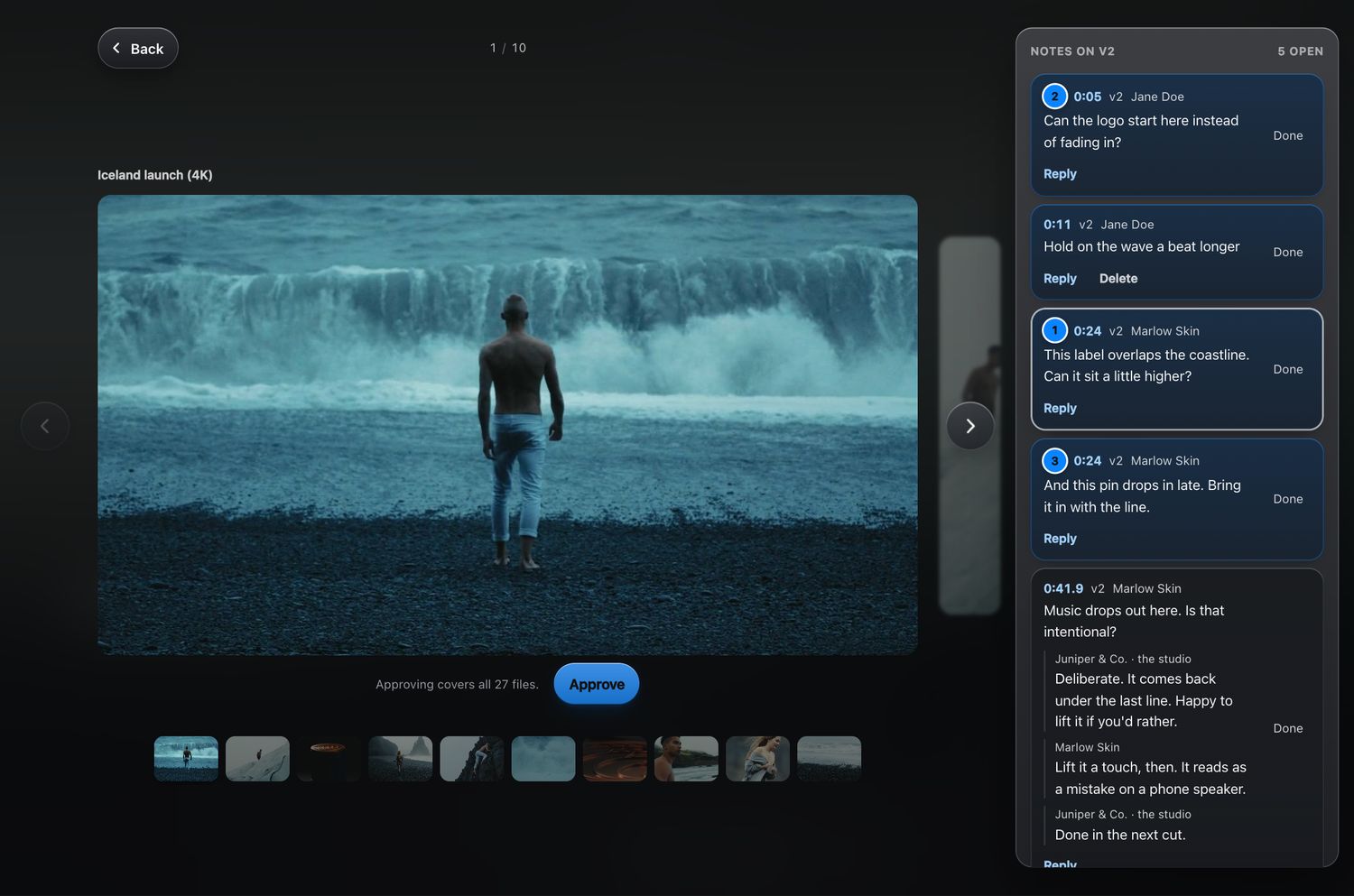This screenshot has height=896, width=1354.
Task: Open second thumbnail with snowy slope
Action: 257,759
